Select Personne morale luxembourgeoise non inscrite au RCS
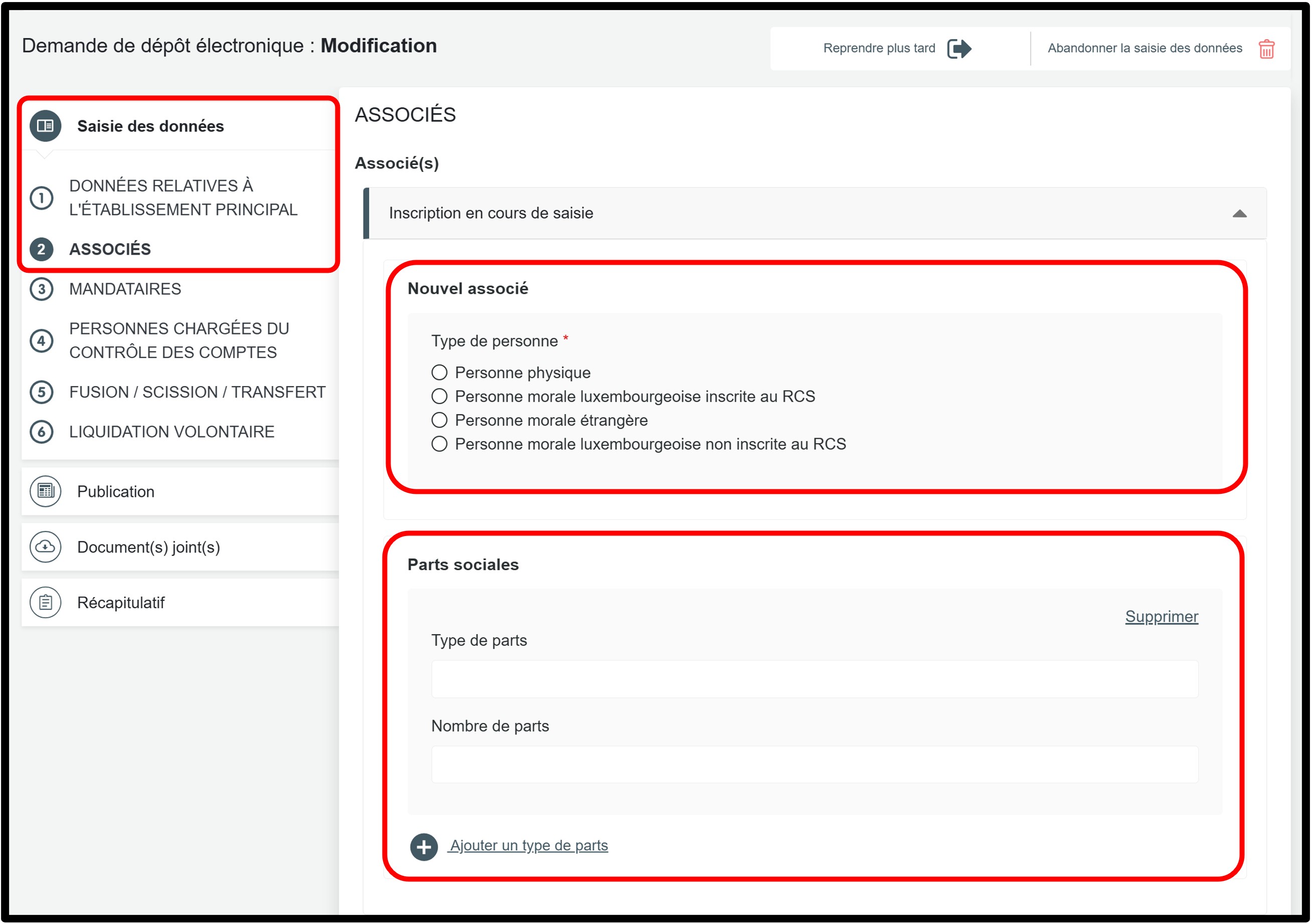The height and width of the screenshot is (924, 1312). click(x=439, y=444)
